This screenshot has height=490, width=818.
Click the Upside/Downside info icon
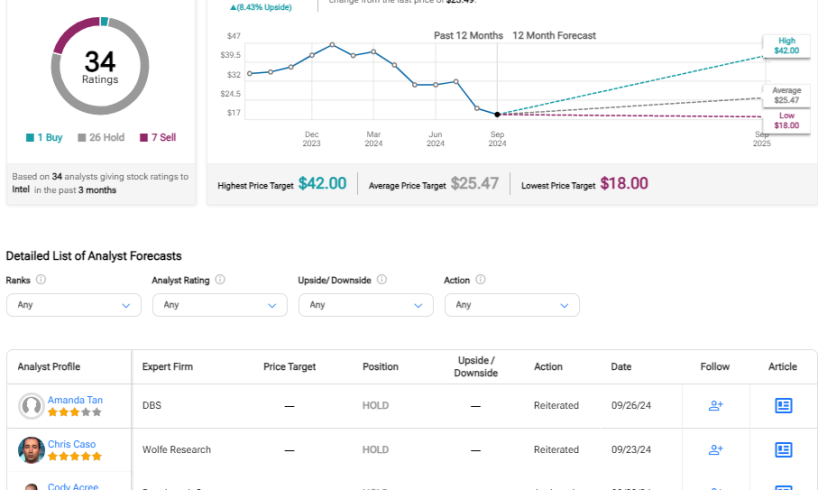(381, 281)
